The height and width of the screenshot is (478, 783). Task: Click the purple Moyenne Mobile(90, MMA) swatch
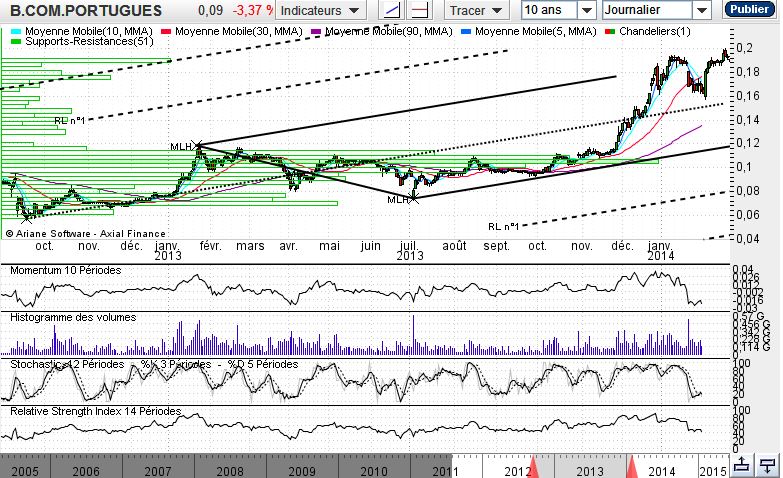(x=316, y=31)
